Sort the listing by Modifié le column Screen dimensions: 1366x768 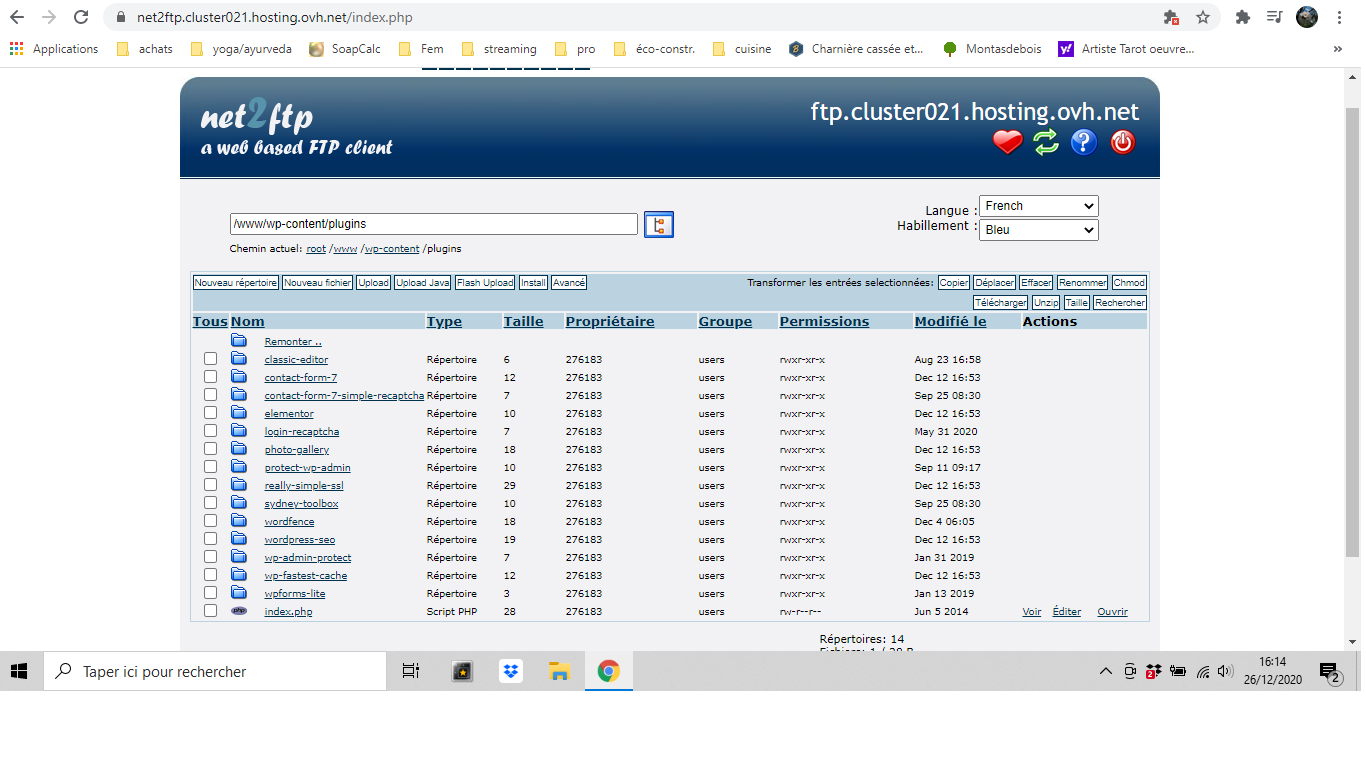[950, 322]
